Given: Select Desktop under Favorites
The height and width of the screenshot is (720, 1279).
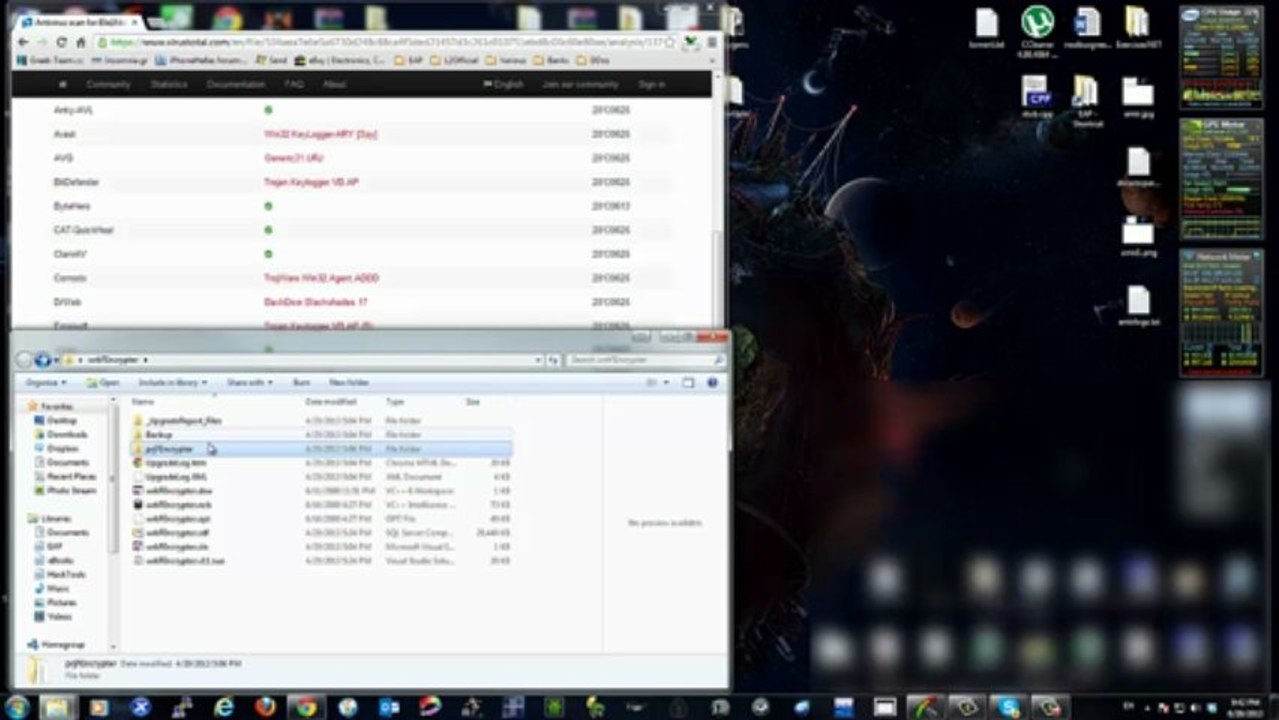Looking at the screenshot, I should pyautogui.click(x=62, y=421).
